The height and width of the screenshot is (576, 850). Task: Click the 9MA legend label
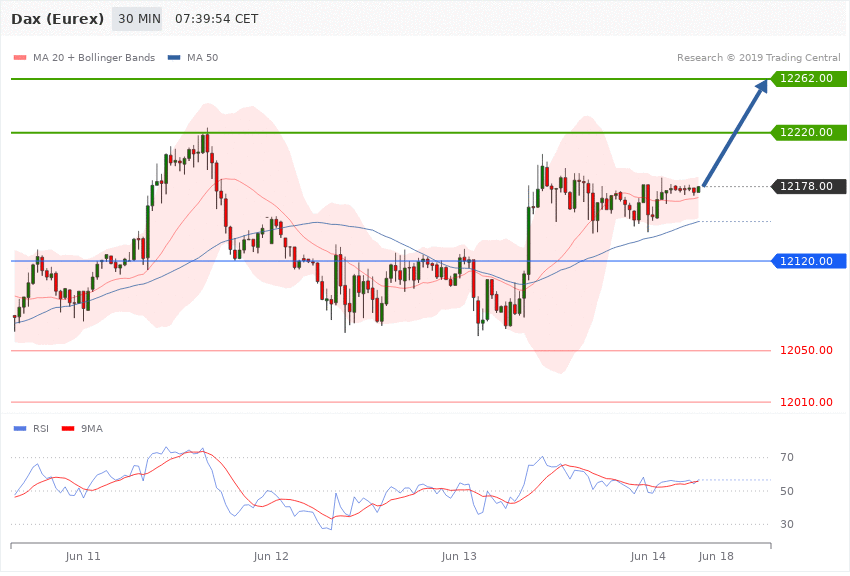pyautogui.click(x=92, y=429)
